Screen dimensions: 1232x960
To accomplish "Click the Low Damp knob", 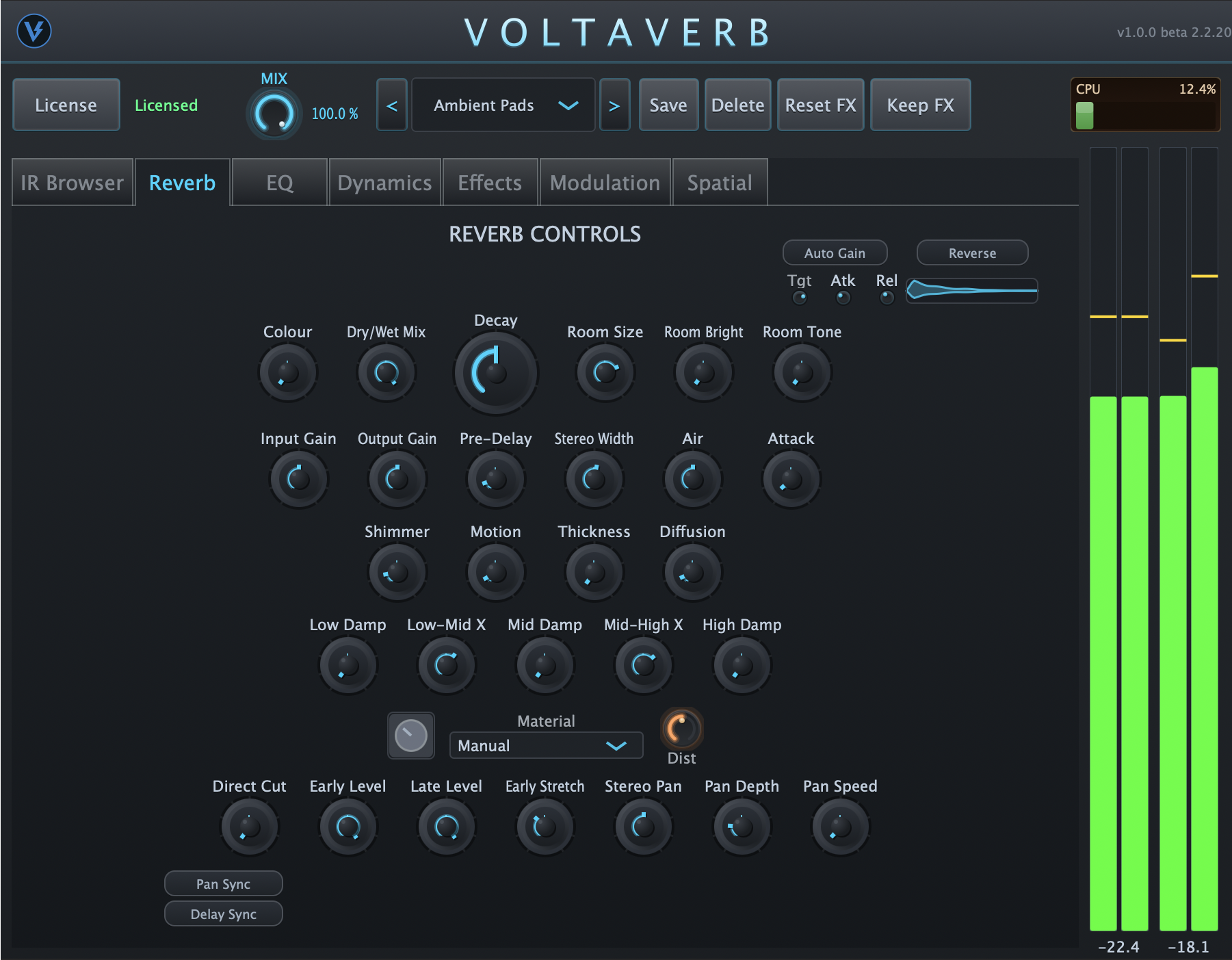I will click(348, 665).
